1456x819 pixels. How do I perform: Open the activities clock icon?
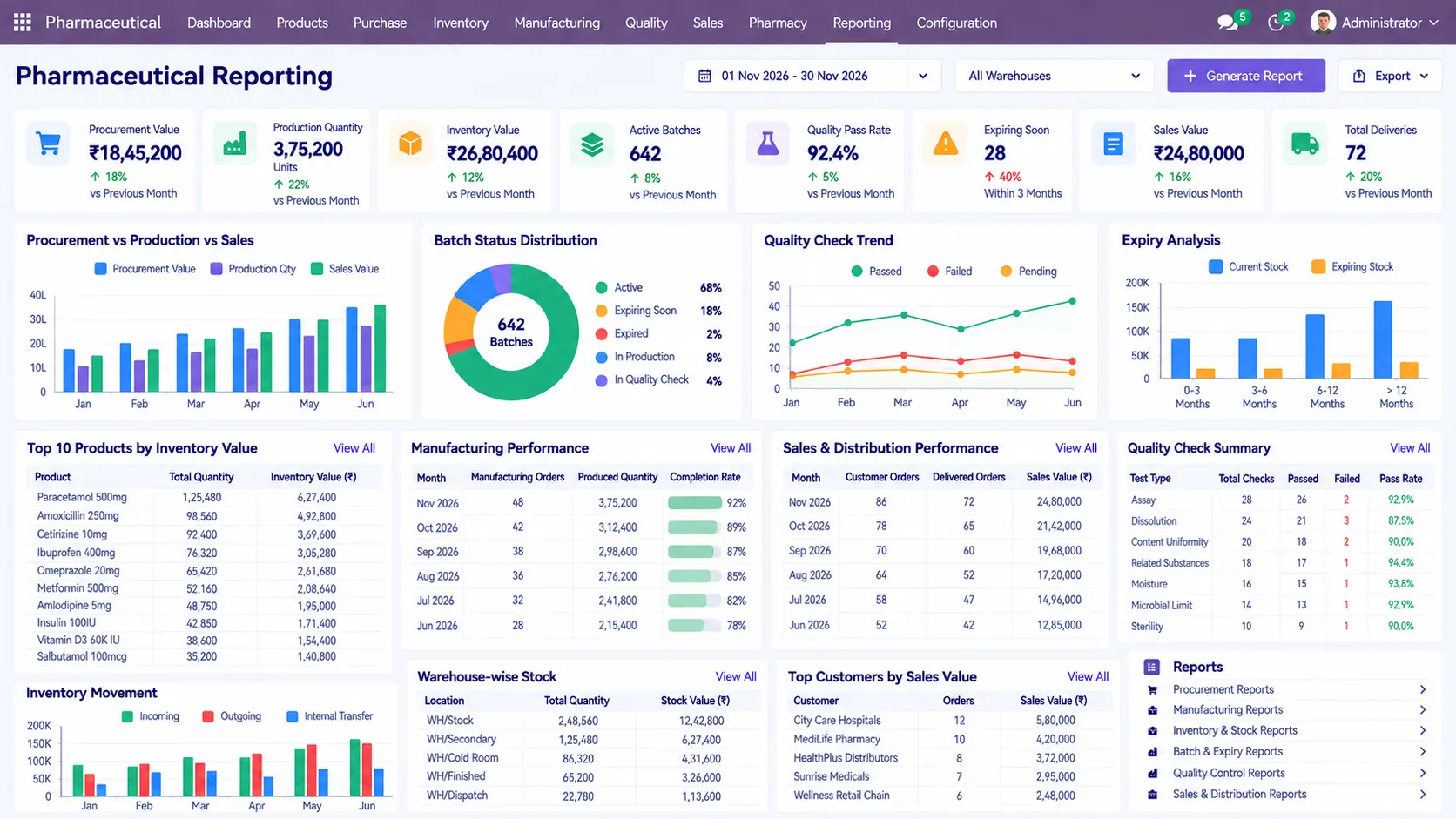1276,23
